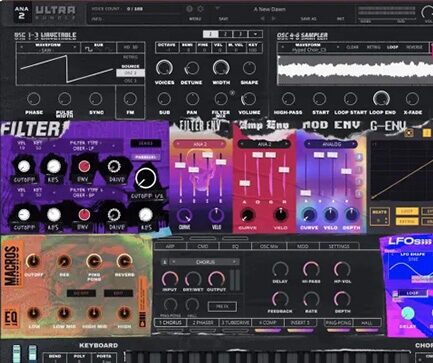The height and width of the screenshot is (363, 433).
Task: Open the Mod Env Analog selector
Action: (331, 144)
